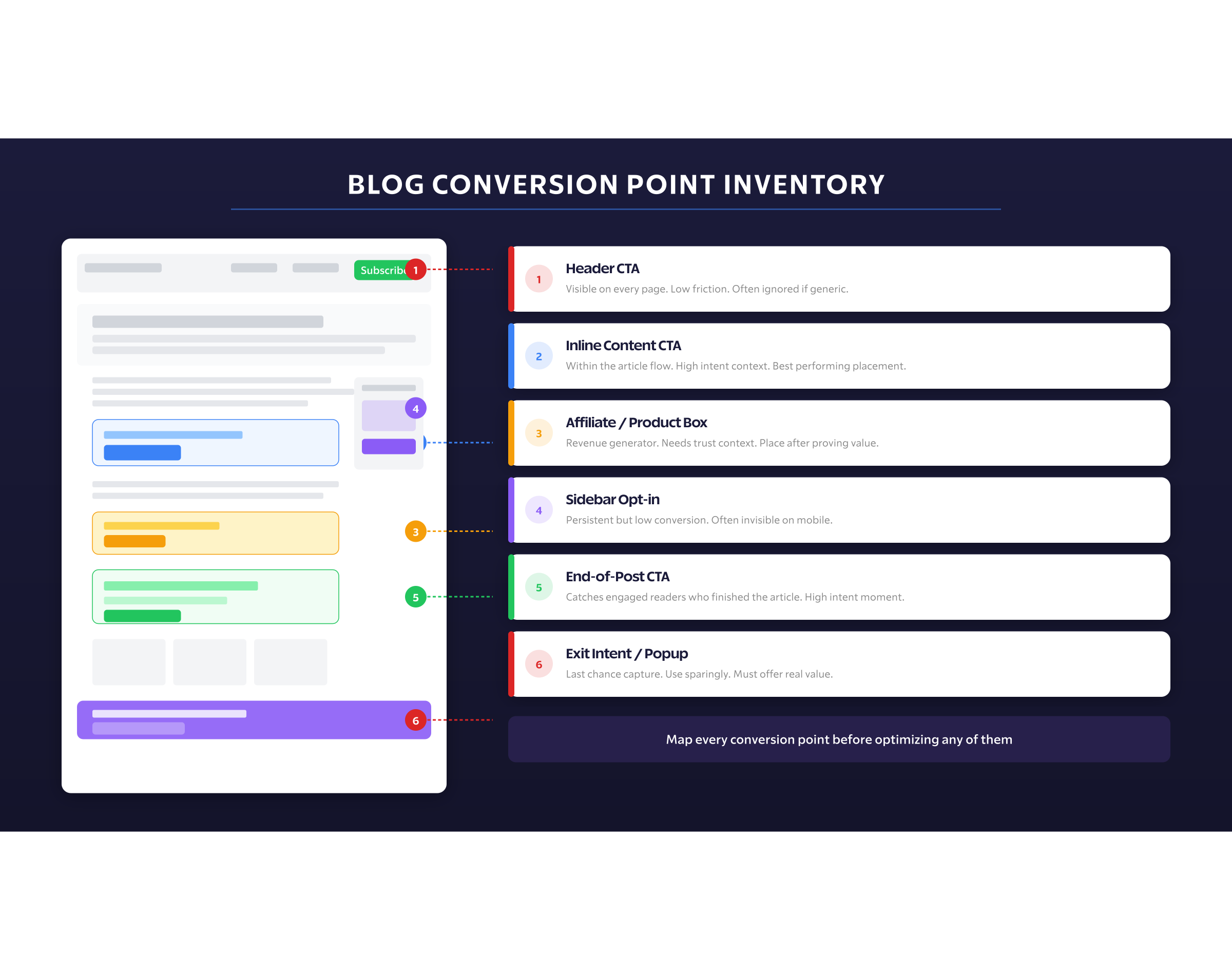Click the End-of-Post CTA card description text
This screenshot has width=1232, height=970.
(734, 597)
